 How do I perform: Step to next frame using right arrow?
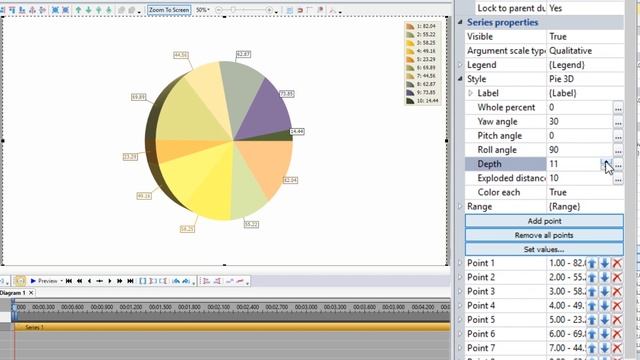click(109, 281)
